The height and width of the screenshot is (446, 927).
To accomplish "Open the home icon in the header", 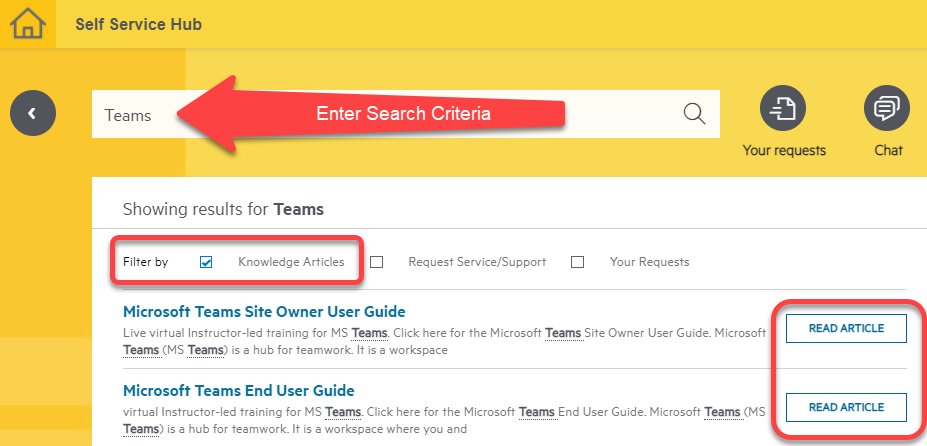I will coord(28,24).
